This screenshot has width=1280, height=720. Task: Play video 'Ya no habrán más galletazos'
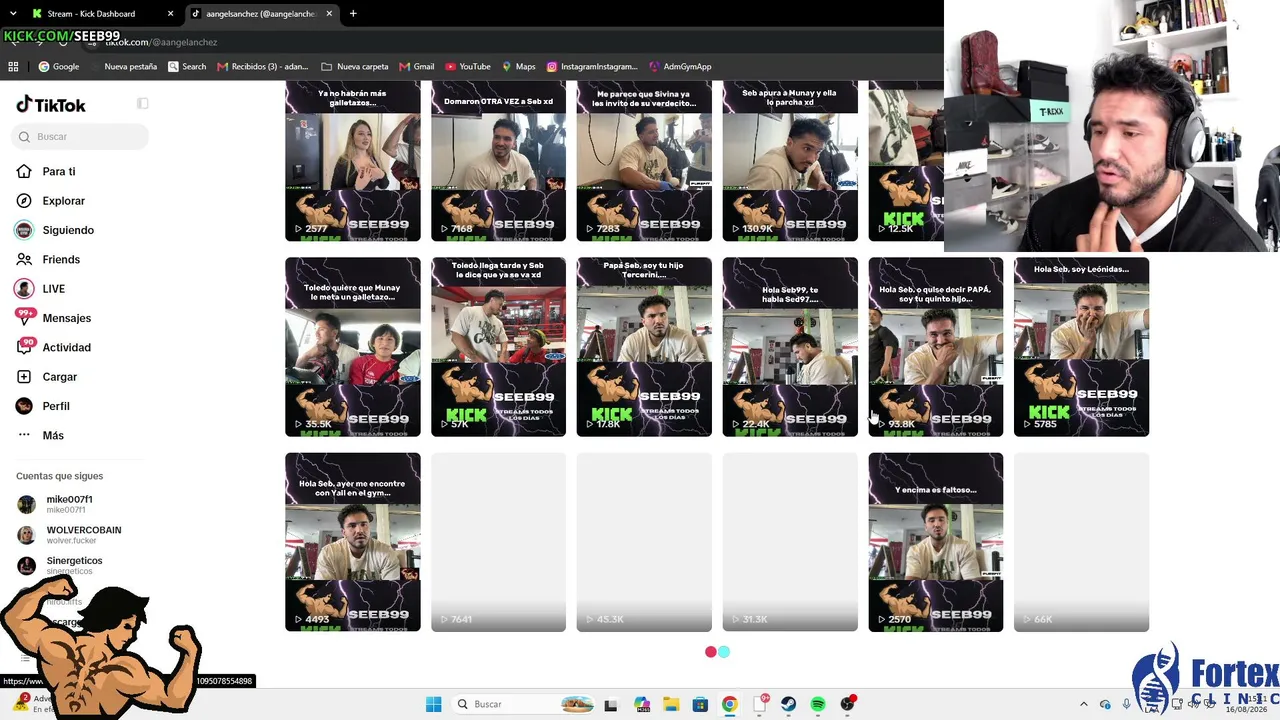tap(353, 160)
